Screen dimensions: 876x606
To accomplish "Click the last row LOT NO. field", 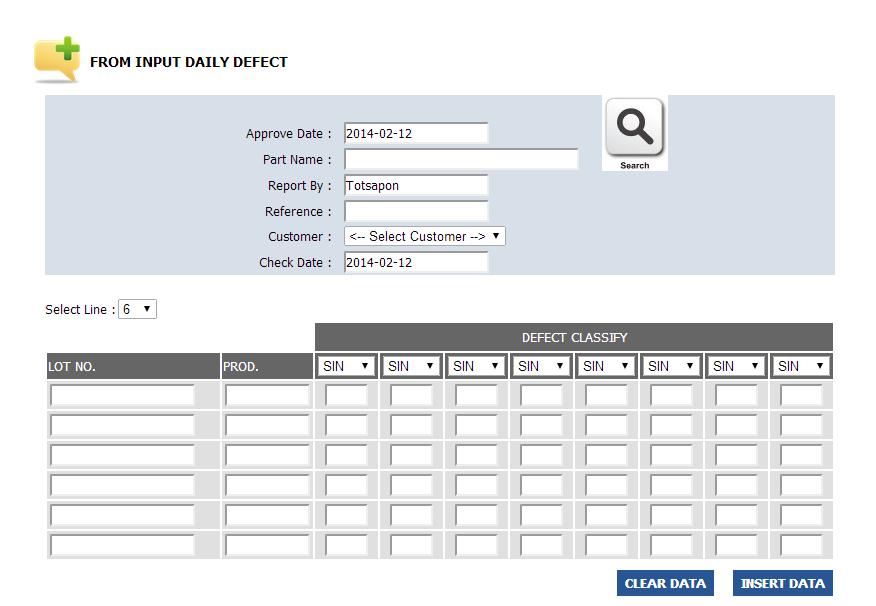I will coord(122,546).
